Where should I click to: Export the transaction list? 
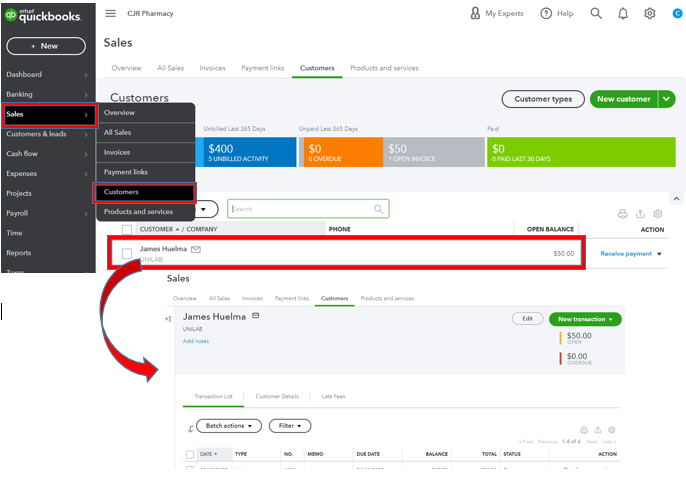tap(598, 430)
